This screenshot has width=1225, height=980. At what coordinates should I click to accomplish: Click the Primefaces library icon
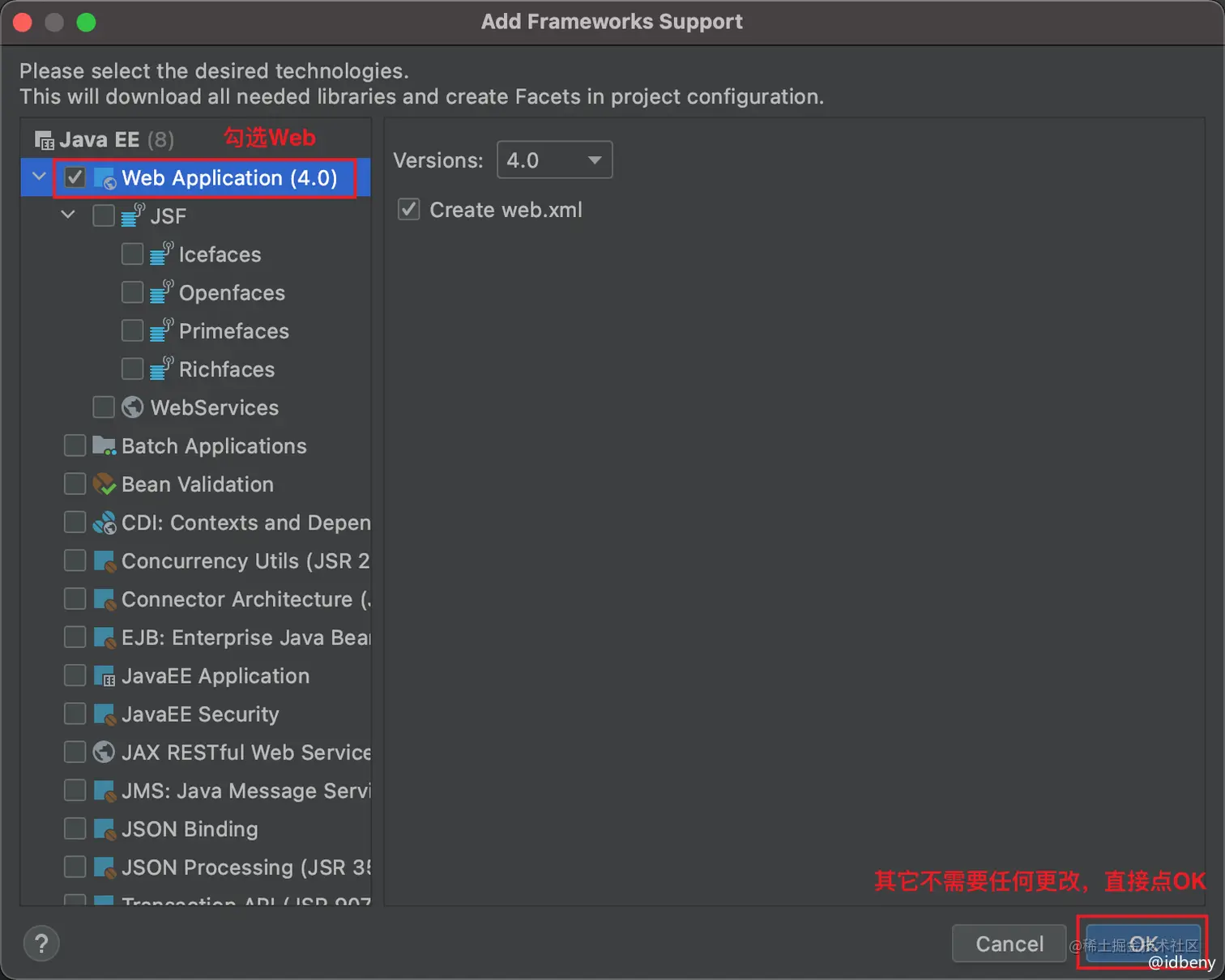(x=161, y=330)
